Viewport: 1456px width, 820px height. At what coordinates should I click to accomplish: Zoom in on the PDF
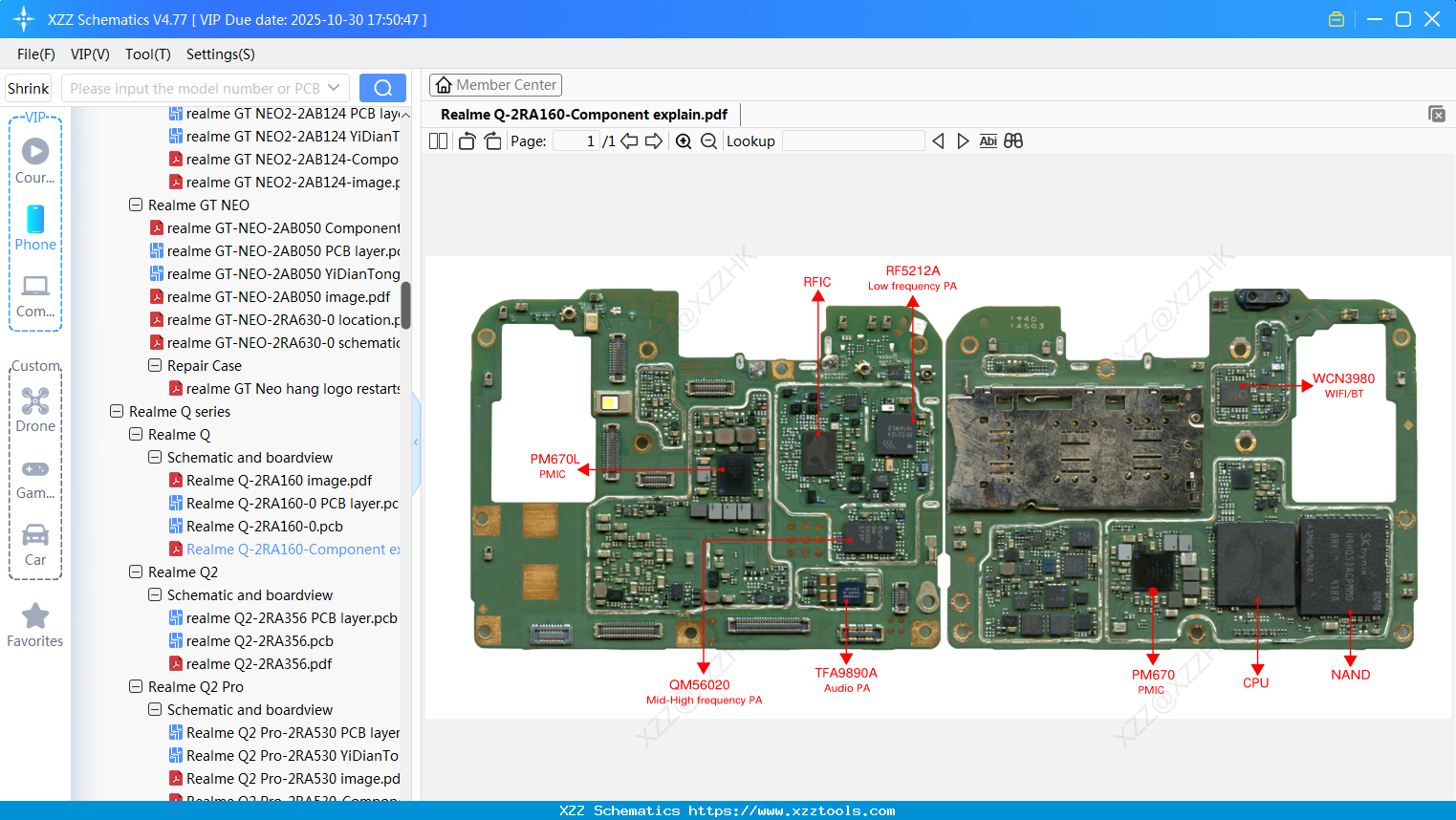pyautogui.click(x=684, y=141)
